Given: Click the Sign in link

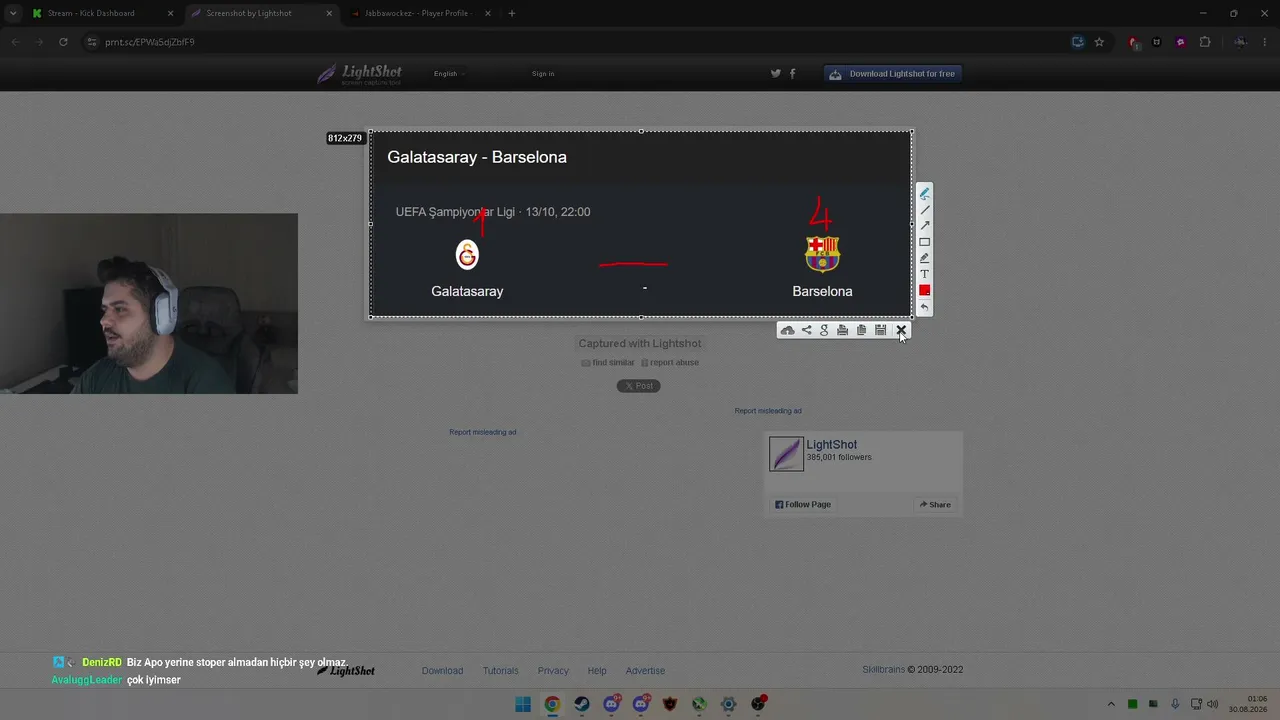Looking at the screenshot, I should click(543, 73).
